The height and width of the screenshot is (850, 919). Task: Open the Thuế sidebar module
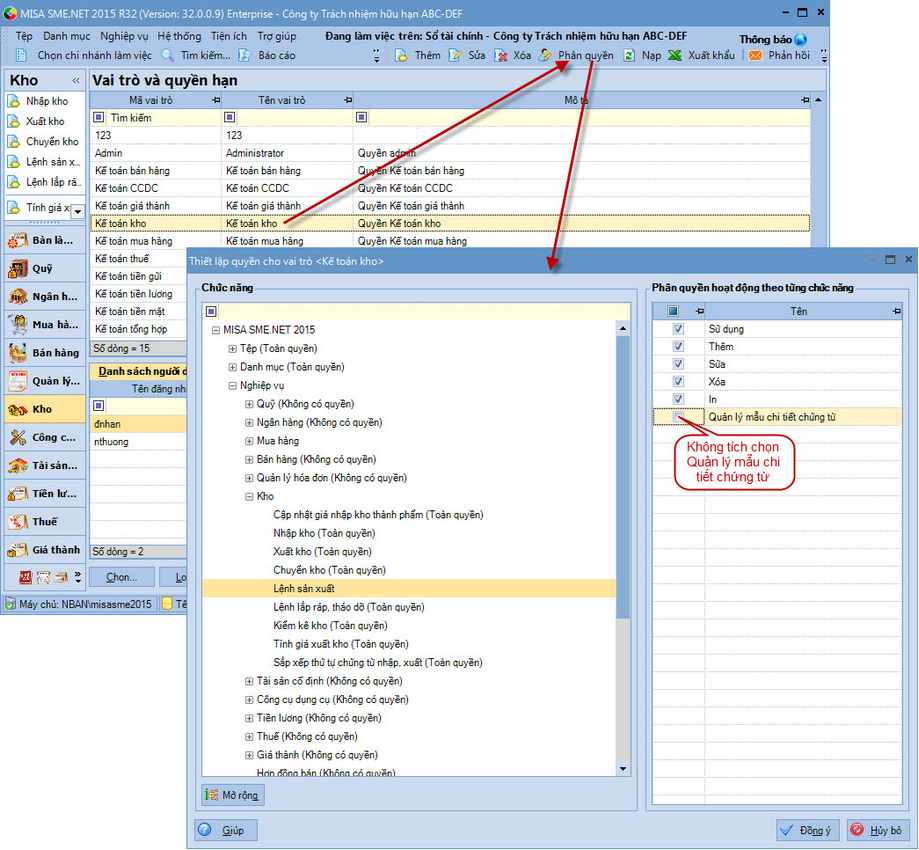point(45,522)
